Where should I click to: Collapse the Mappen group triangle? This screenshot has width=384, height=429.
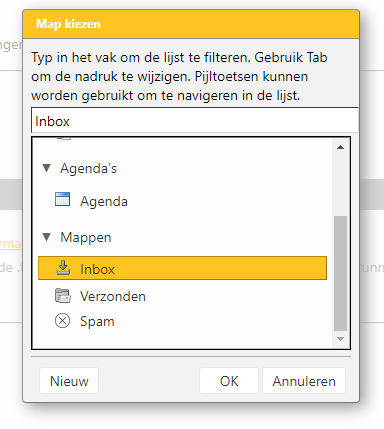pos(47,237)
